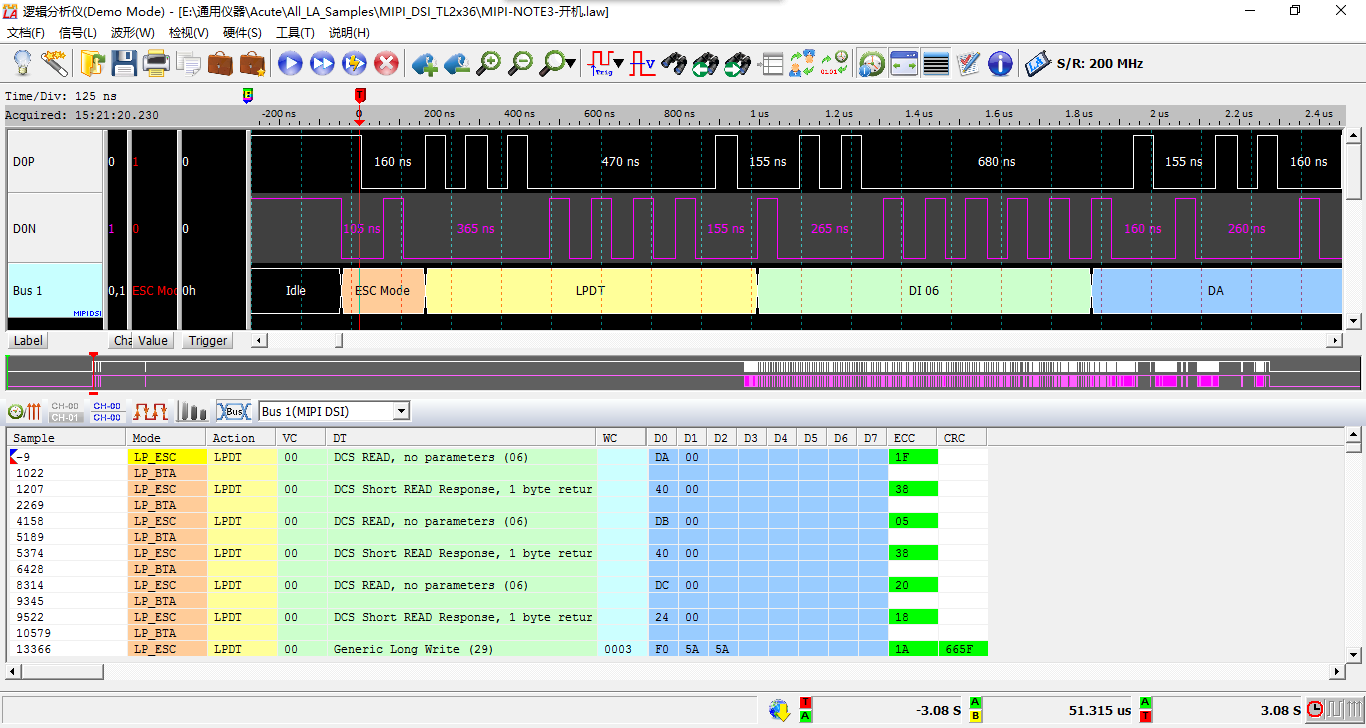Click the DI 06 segment in Bus 1 waveform
The height and width of the screenshot is (728, 1366).
[x=924, y=291]
